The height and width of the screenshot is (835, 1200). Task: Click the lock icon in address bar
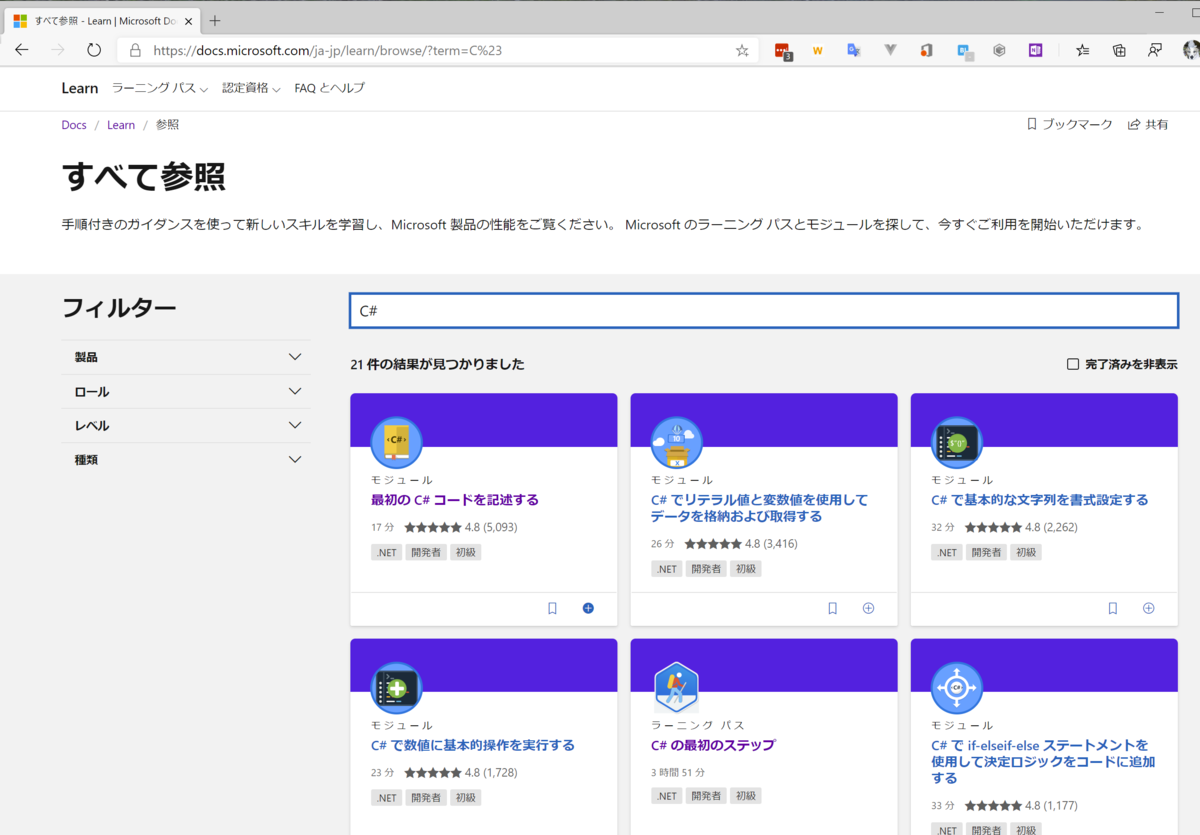coord(136,50)
